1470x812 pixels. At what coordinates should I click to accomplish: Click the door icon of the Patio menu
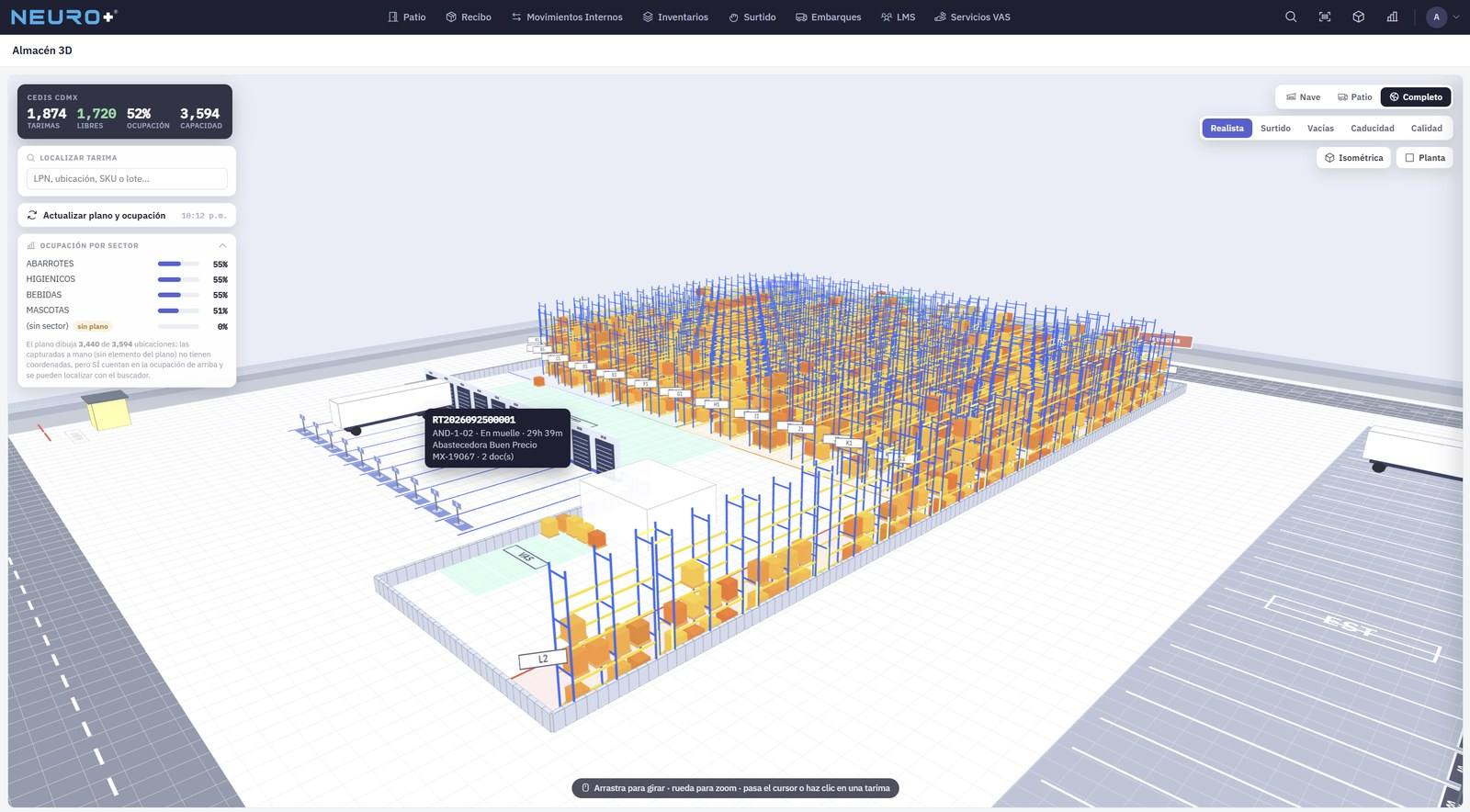392,17
